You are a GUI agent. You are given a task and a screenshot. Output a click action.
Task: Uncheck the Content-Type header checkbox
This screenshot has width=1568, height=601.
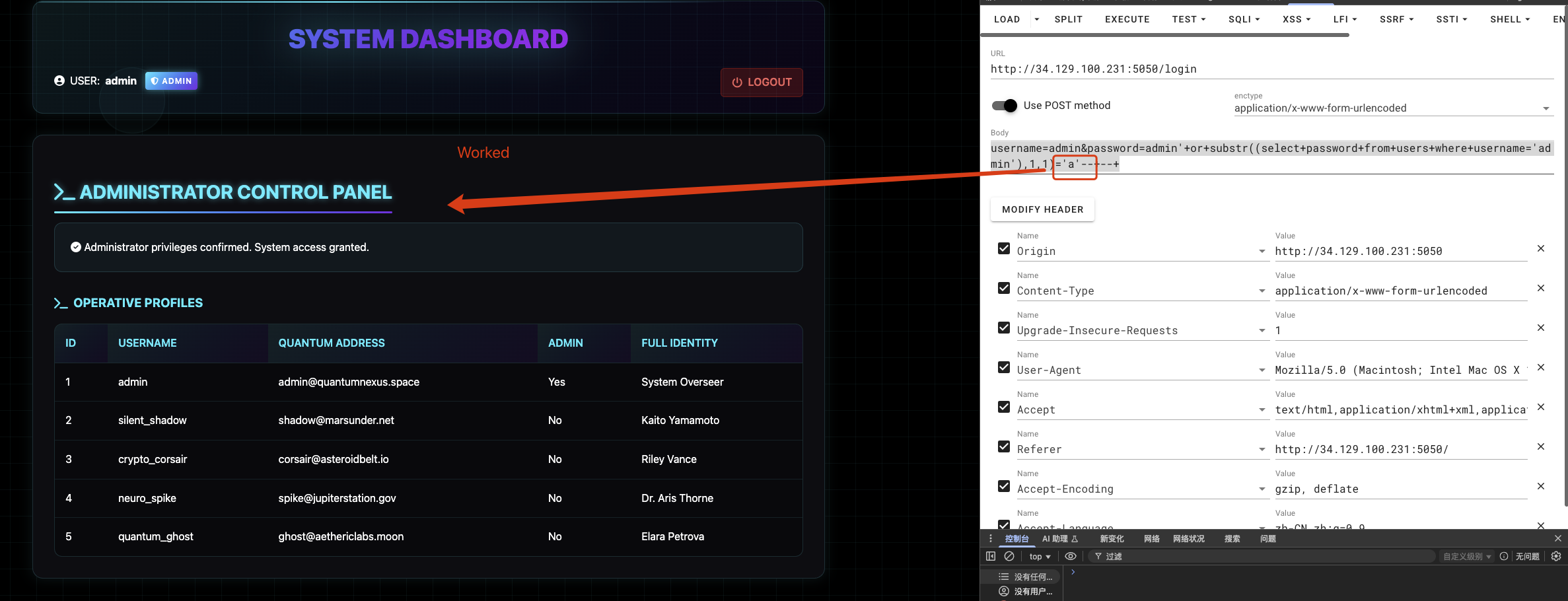click(x=1004, y=288)
